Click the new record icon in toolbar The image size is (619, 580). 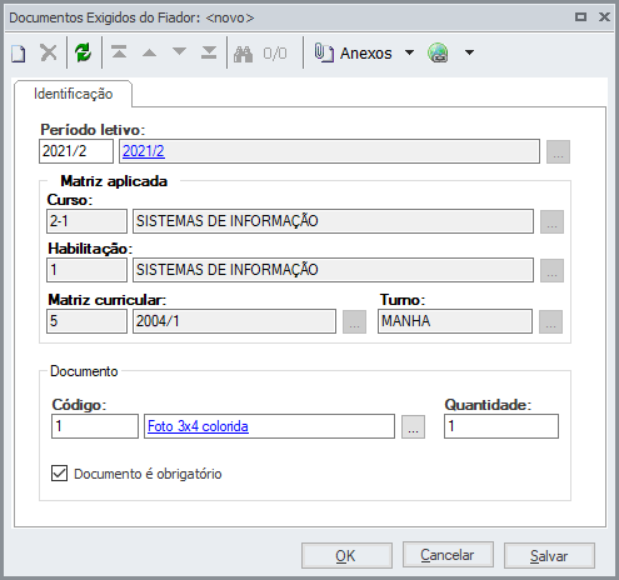point(18,54)
